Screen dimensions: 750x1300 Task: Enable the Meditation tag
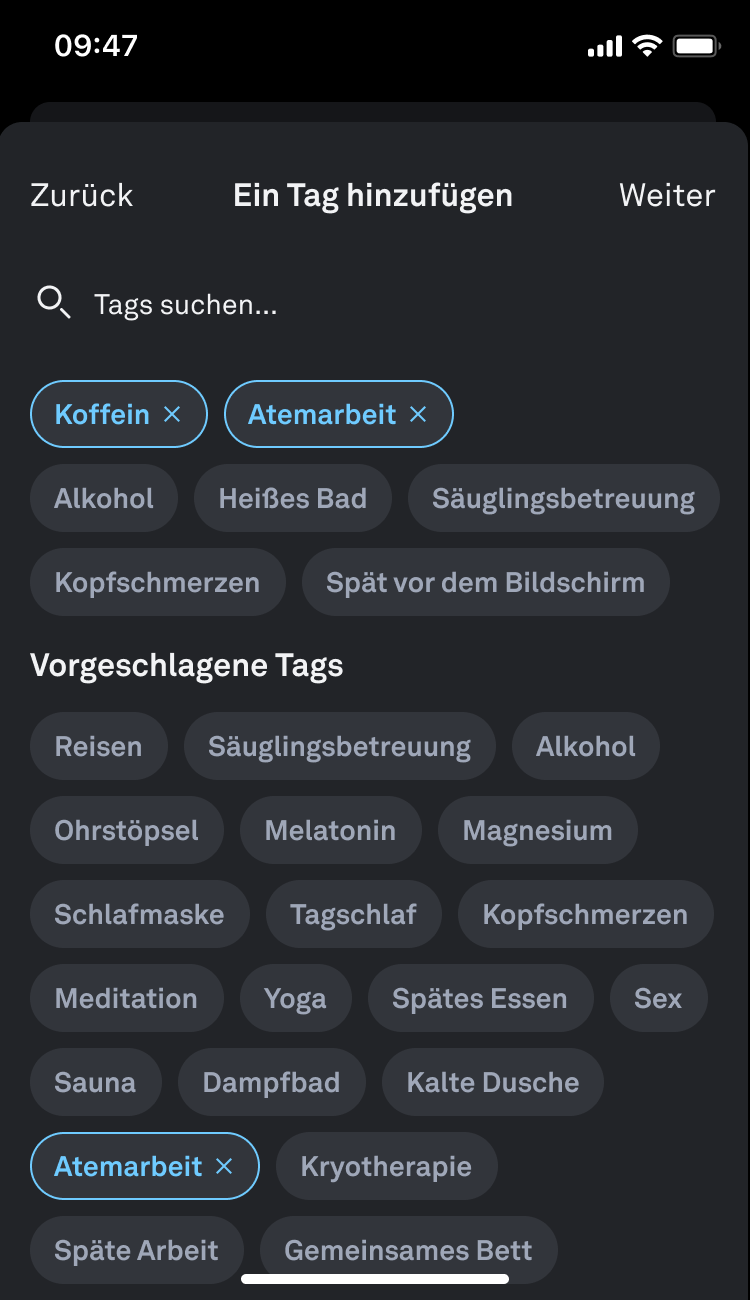pos(126,998)
